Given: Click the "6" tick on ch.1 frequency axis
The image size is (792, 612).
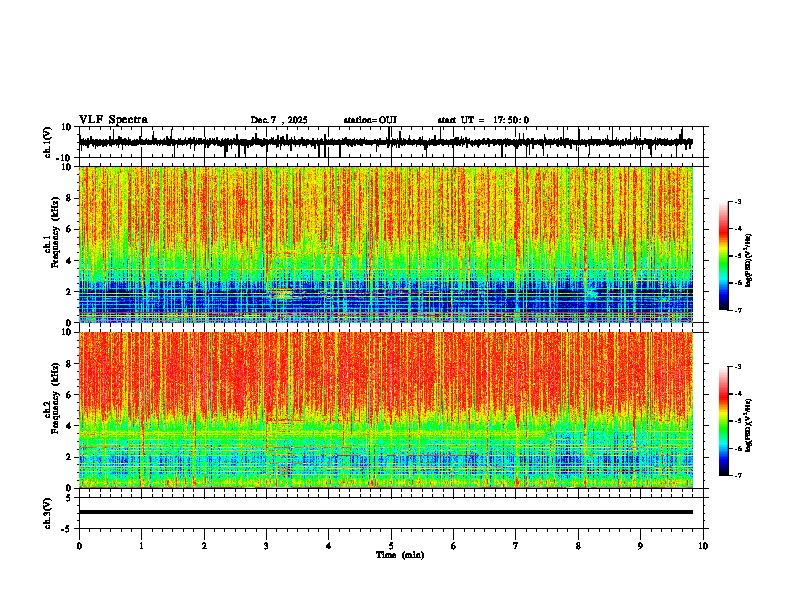Looking at the screenshot, I should coord(70,230).
